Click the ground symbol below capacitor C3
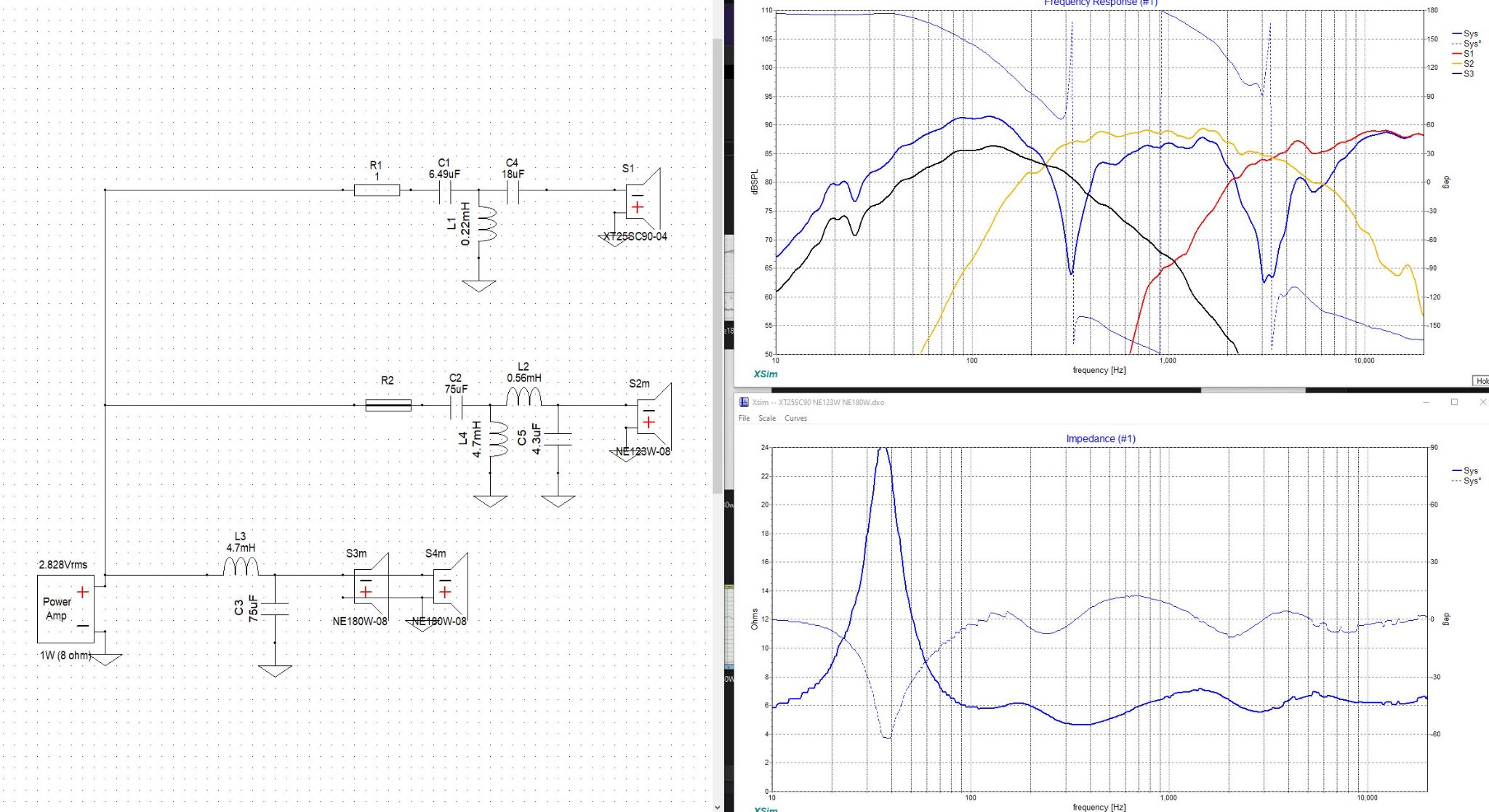 click(x=275, y=670)
